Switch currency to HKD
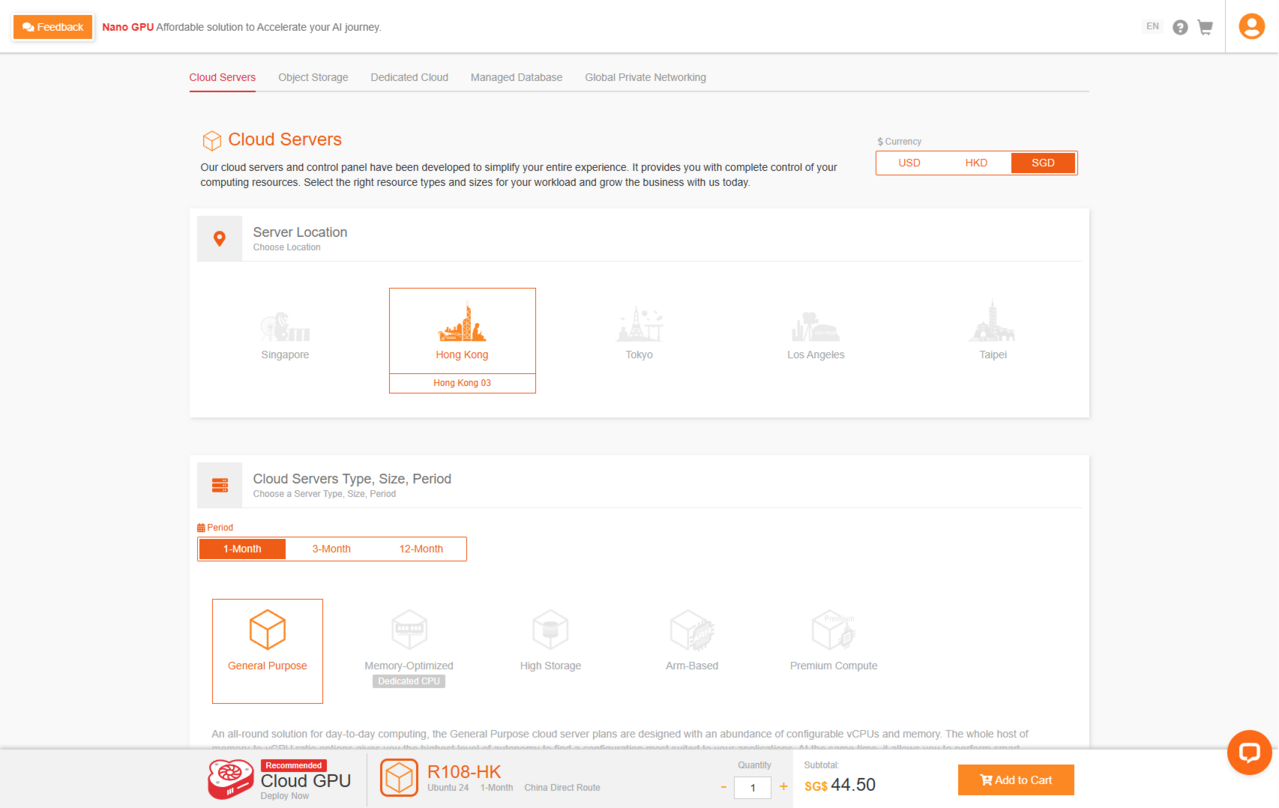The width and height of the screenshot is (1279, 808). (x=976, y=163)
